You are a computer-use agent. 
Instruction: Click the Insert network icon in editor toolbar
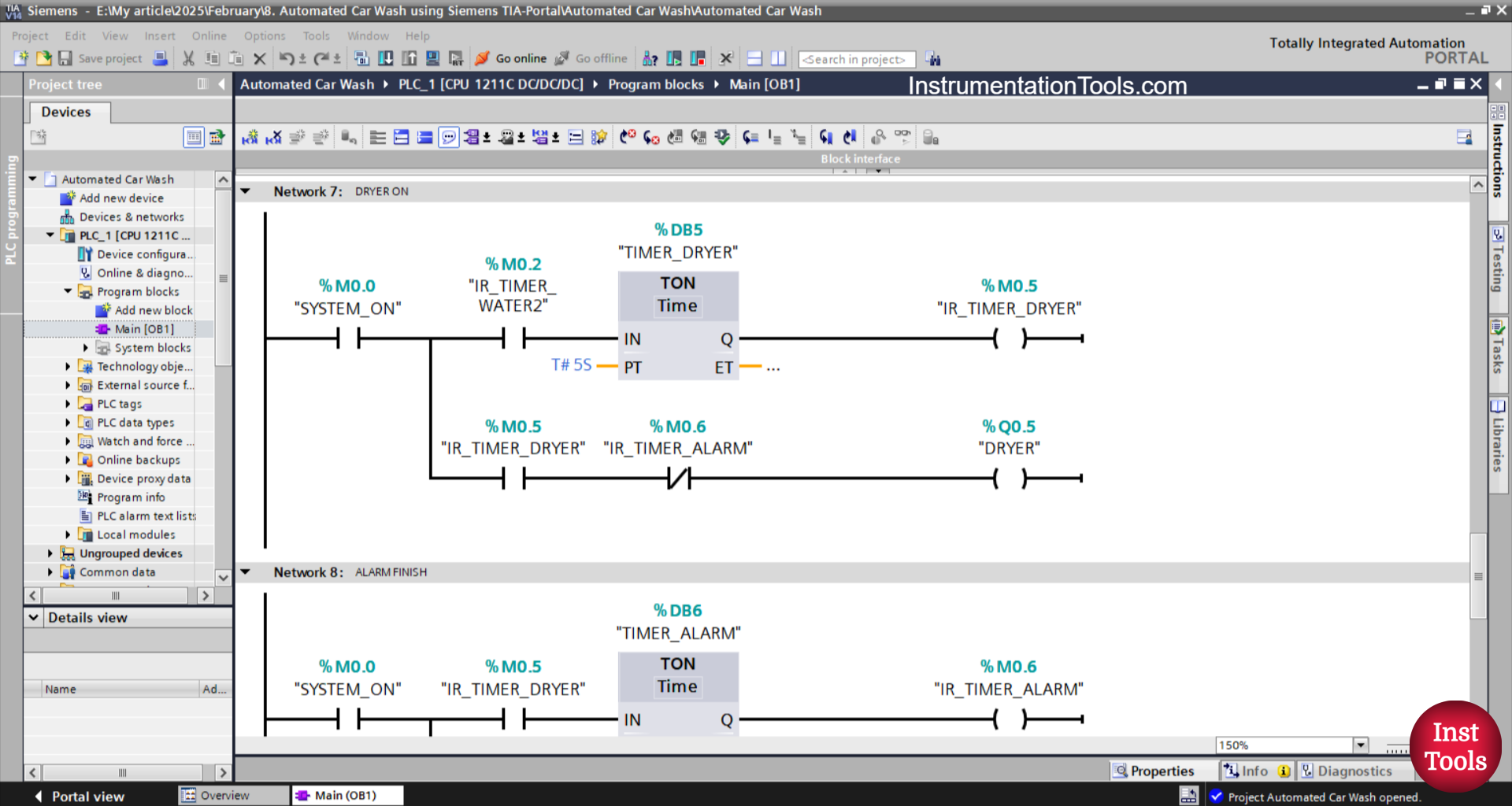coord(250,137)
